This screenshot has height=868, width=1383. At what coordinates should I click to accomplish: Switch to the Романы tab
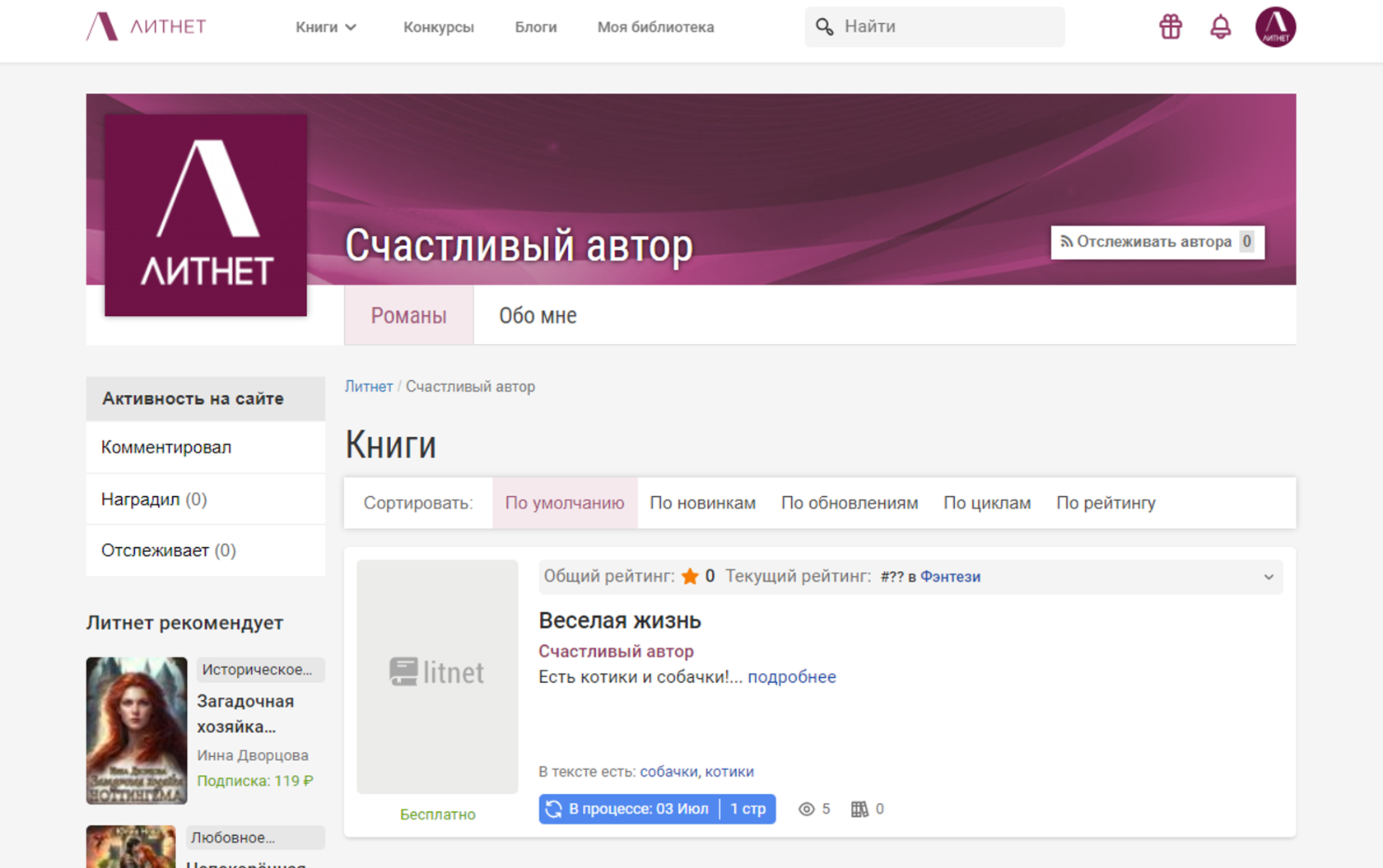point(408,315)
